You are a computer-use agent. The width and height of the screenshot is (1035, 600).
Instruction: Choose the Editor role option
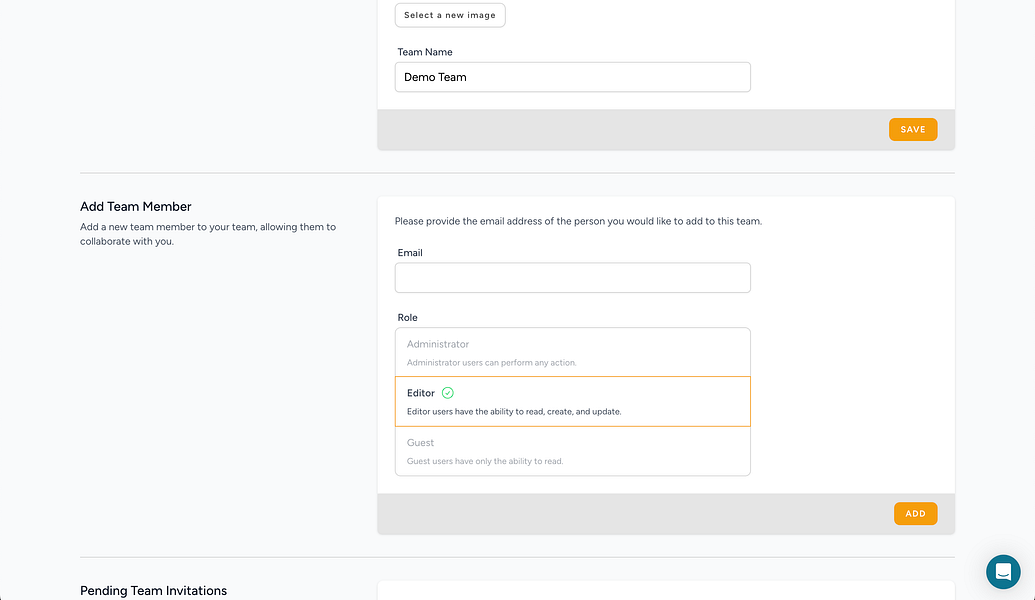572,401
